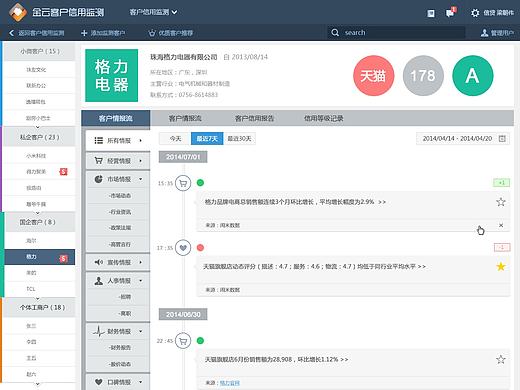
Task: Select TCL in the 国企客户 list
Action: (x=39, y=289)
